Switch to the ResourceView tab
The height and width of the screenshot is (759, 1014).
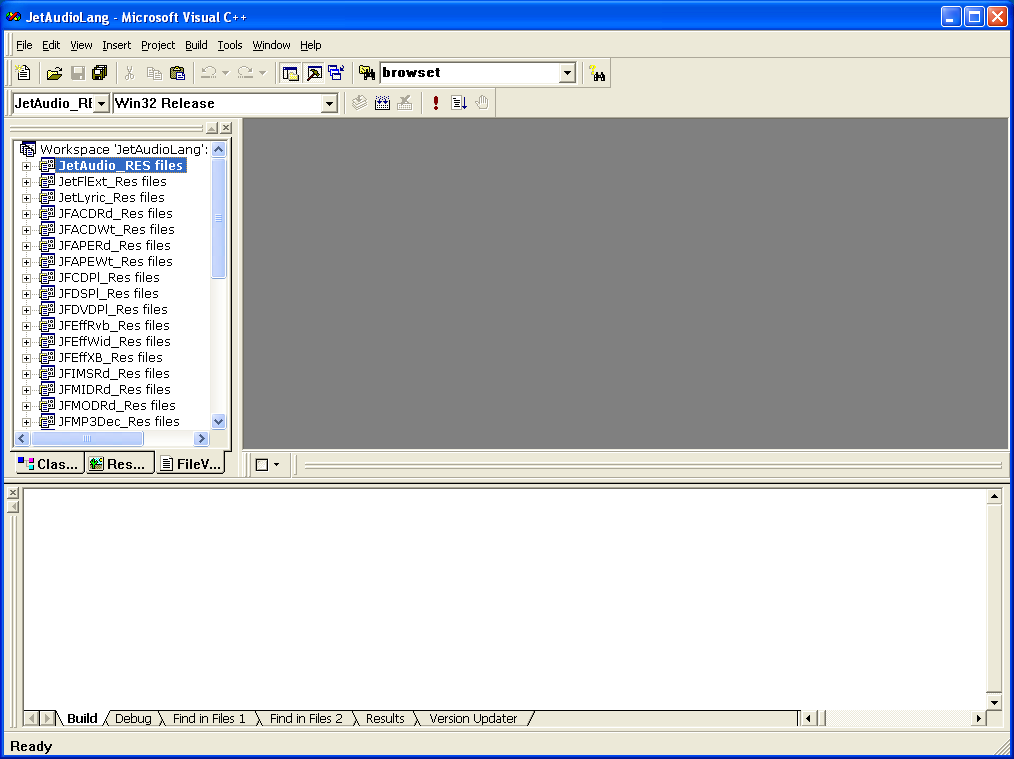pyautogui.click(x=120, y=464)
